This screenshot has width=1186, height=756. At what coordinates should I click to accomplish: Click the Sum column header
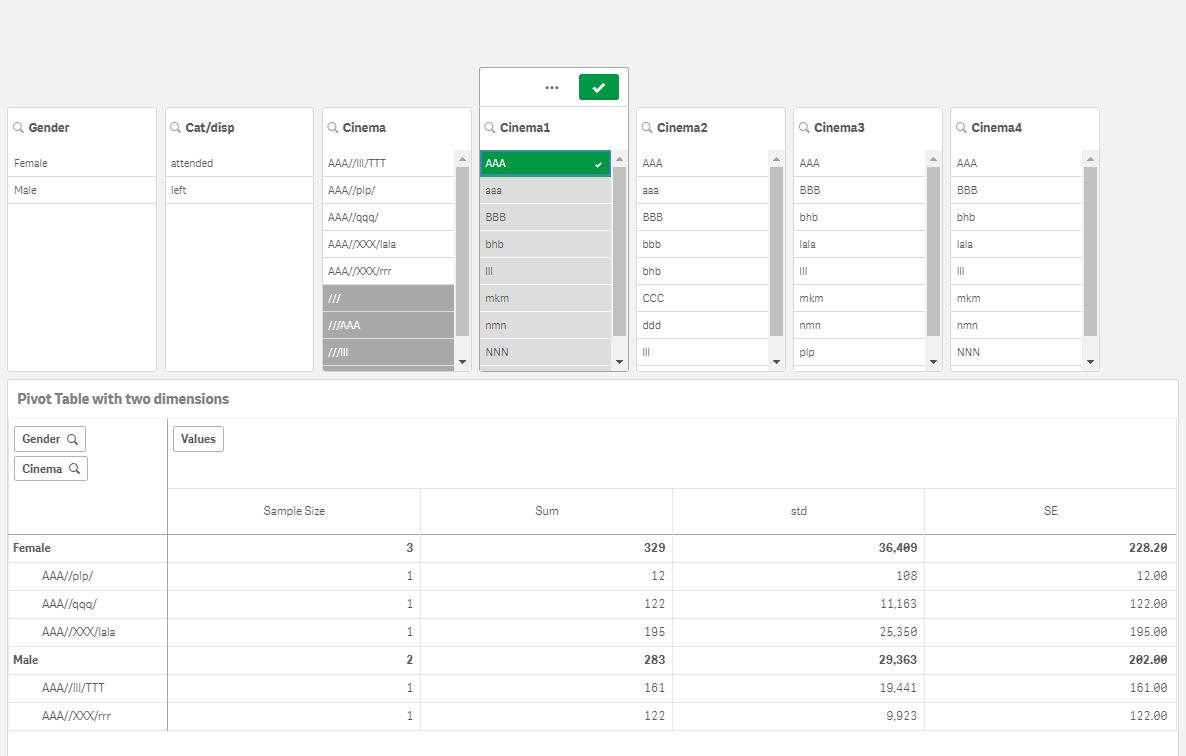click(x=546, y=511)
